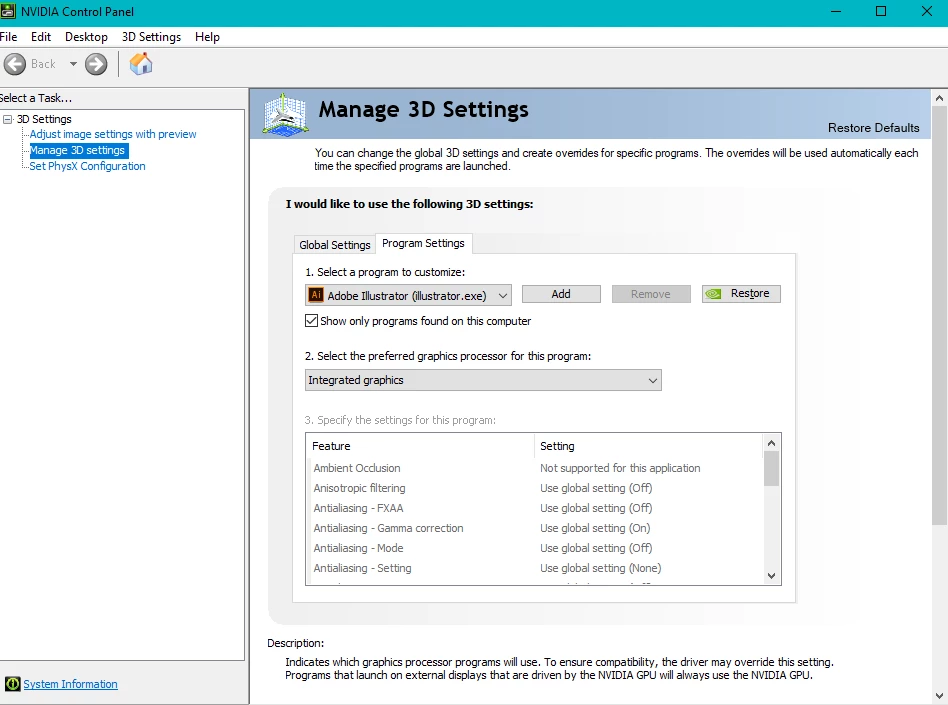Click the Restore Defaults link
The height and width of the screenshot is (705, 948).
[873, 128]
